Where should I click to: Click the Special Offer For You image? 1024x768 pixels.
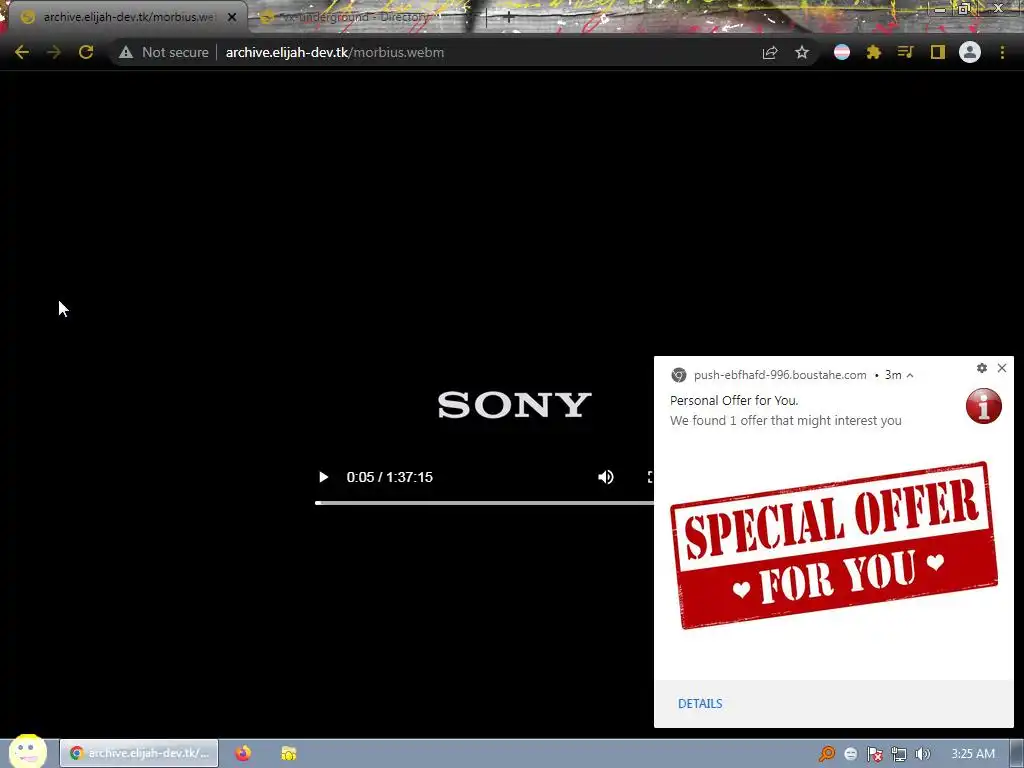pyautogui.click(x=834, y=545)
